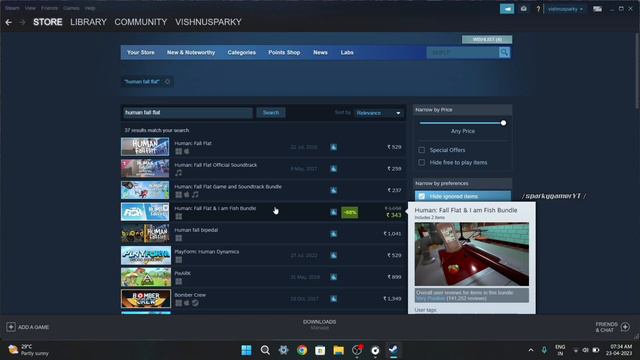Click review score icon for Human: Fall Flat
The height and width of the screenshot is (360, 640).
pyautogui.click(x=333, y=147)
